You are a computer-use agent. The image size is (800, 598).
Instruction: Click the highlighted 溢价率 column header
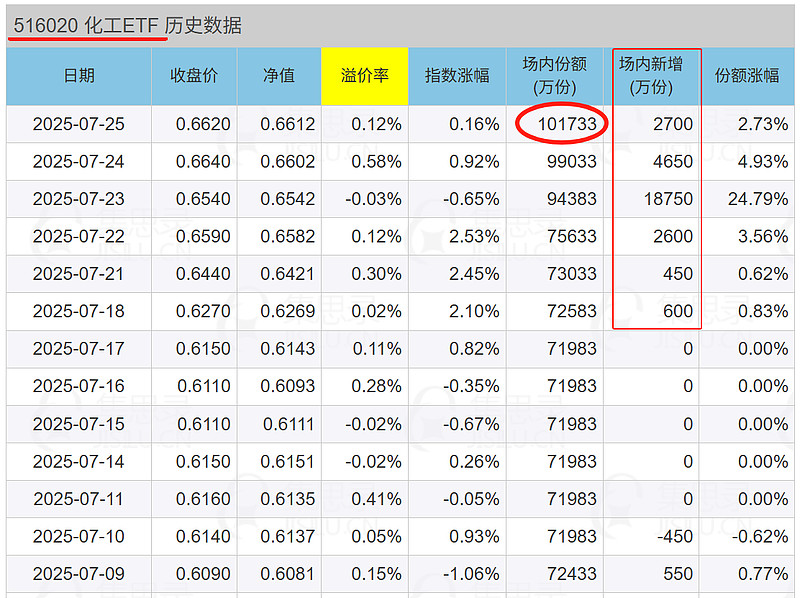(x=365, y=76)
